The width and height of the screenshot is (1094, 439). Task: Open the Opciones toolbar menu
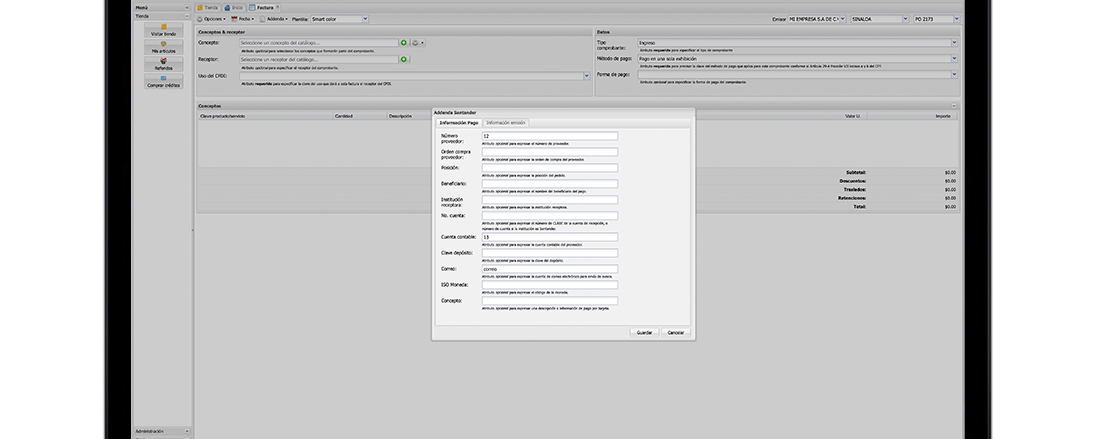(211, 19)
